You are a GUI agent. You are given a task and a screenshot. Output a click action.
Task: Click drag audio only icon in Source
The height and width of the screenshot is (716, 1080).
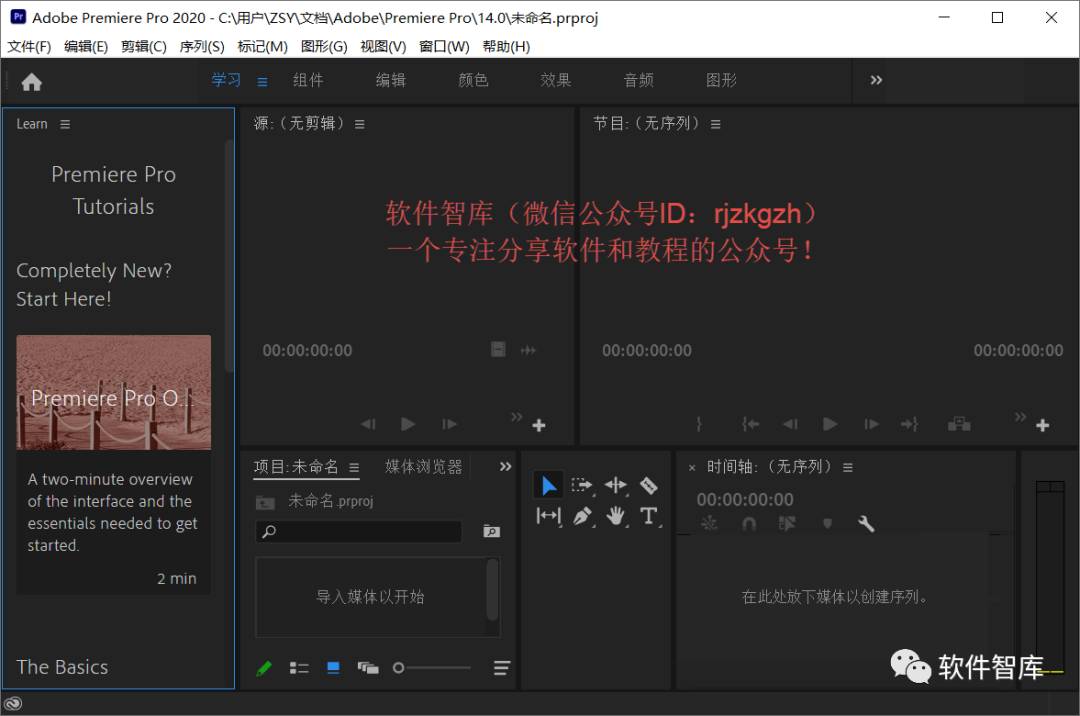coord(528,350)
